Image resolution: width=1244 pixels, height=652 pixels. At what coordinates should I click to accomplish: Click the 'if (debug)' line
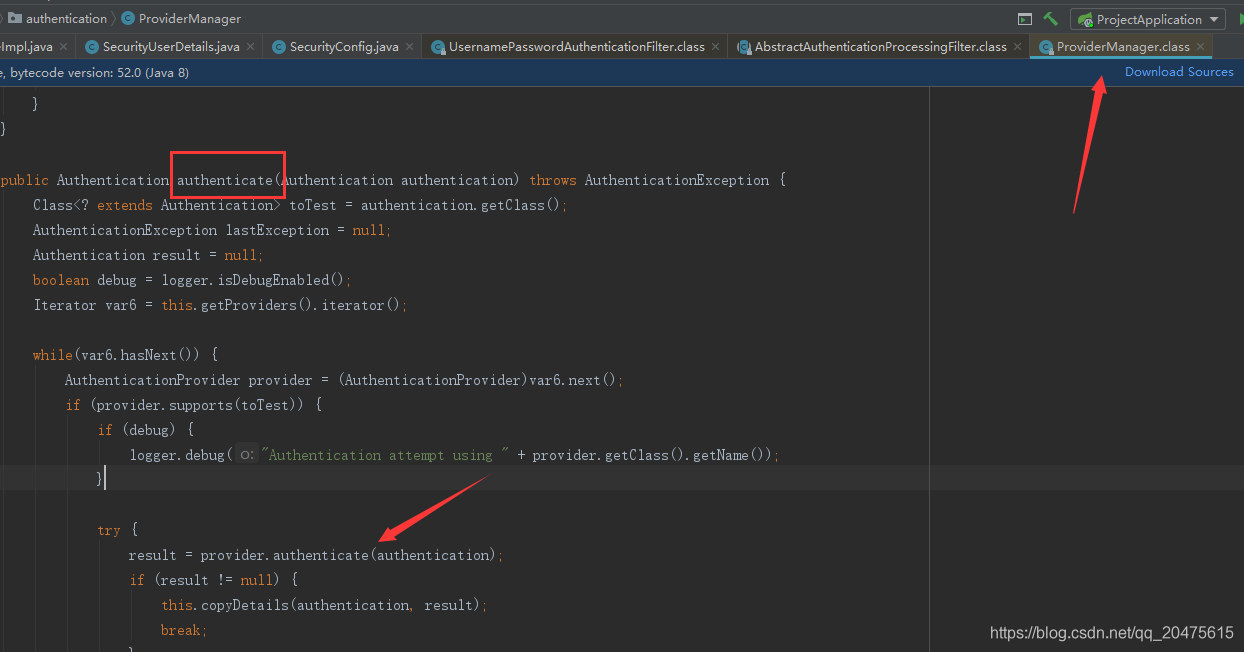[x=145, y=430]
